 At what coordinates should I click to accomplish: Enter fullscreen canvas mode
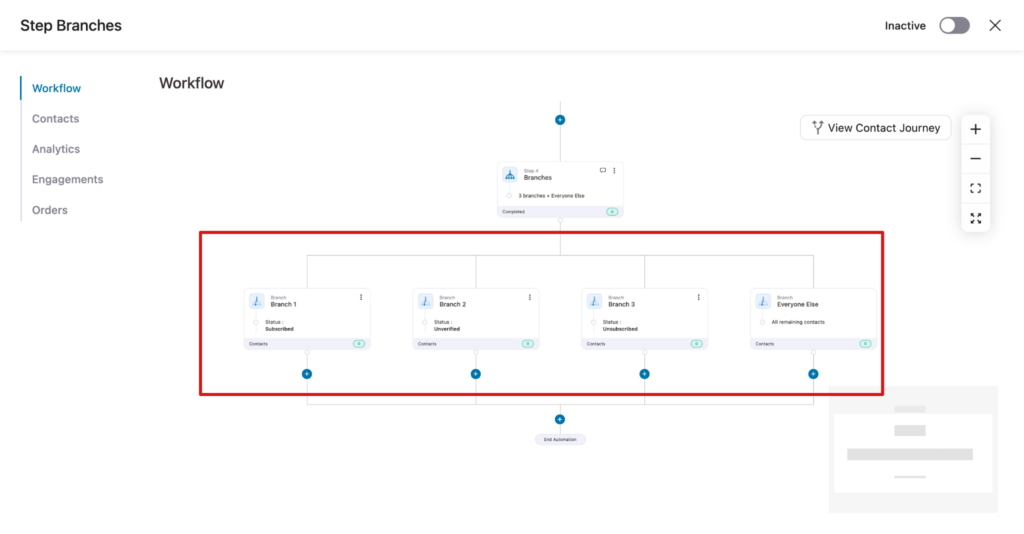(975, 218)
